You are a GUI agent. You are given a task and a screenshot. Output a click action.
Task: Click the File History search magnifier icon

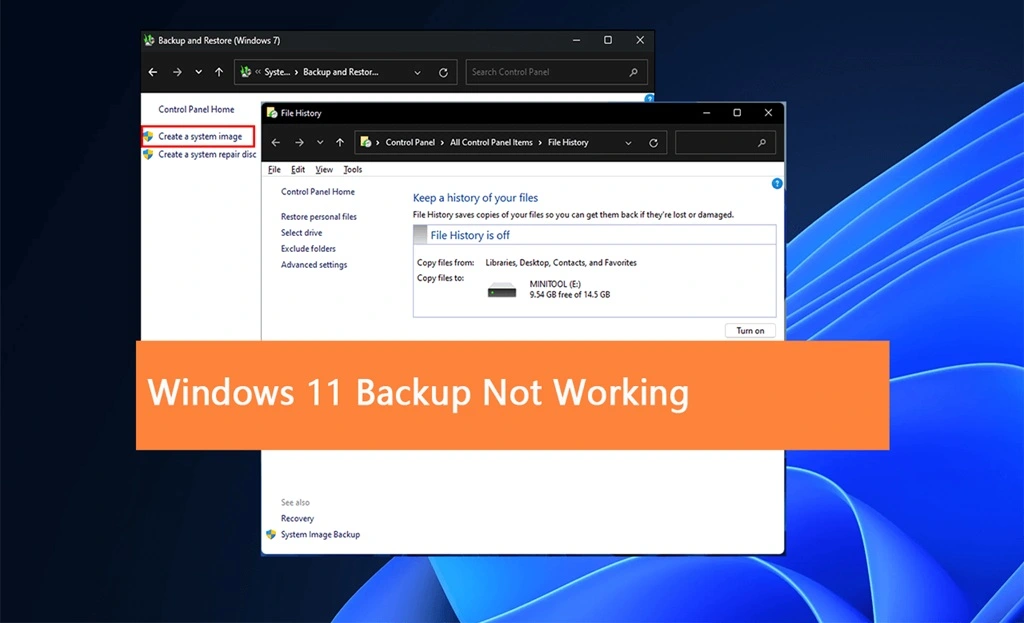761,142
